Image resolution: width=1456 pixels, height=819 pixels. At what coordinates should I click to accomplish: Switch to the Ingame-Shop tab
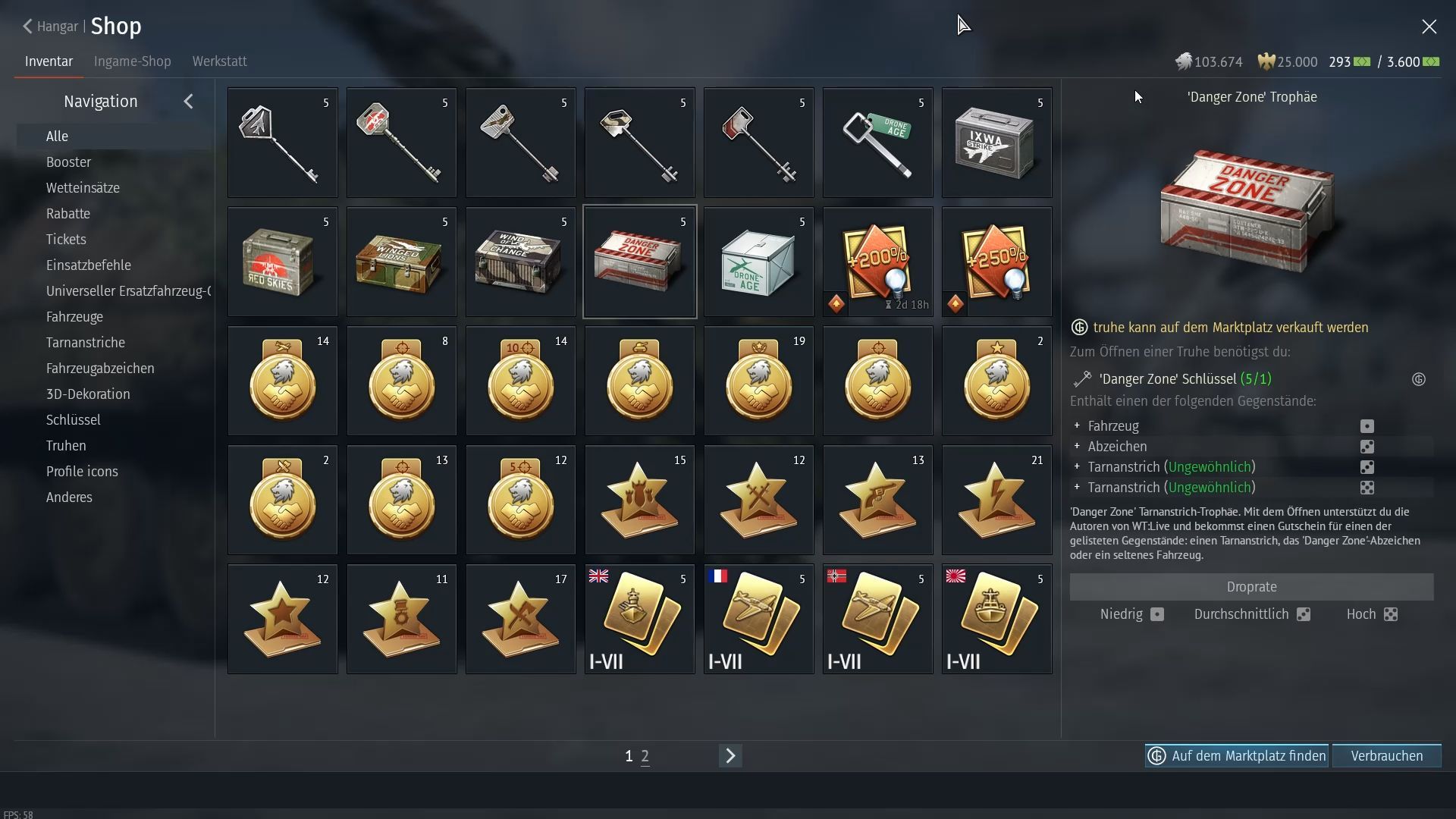(133, 61)
